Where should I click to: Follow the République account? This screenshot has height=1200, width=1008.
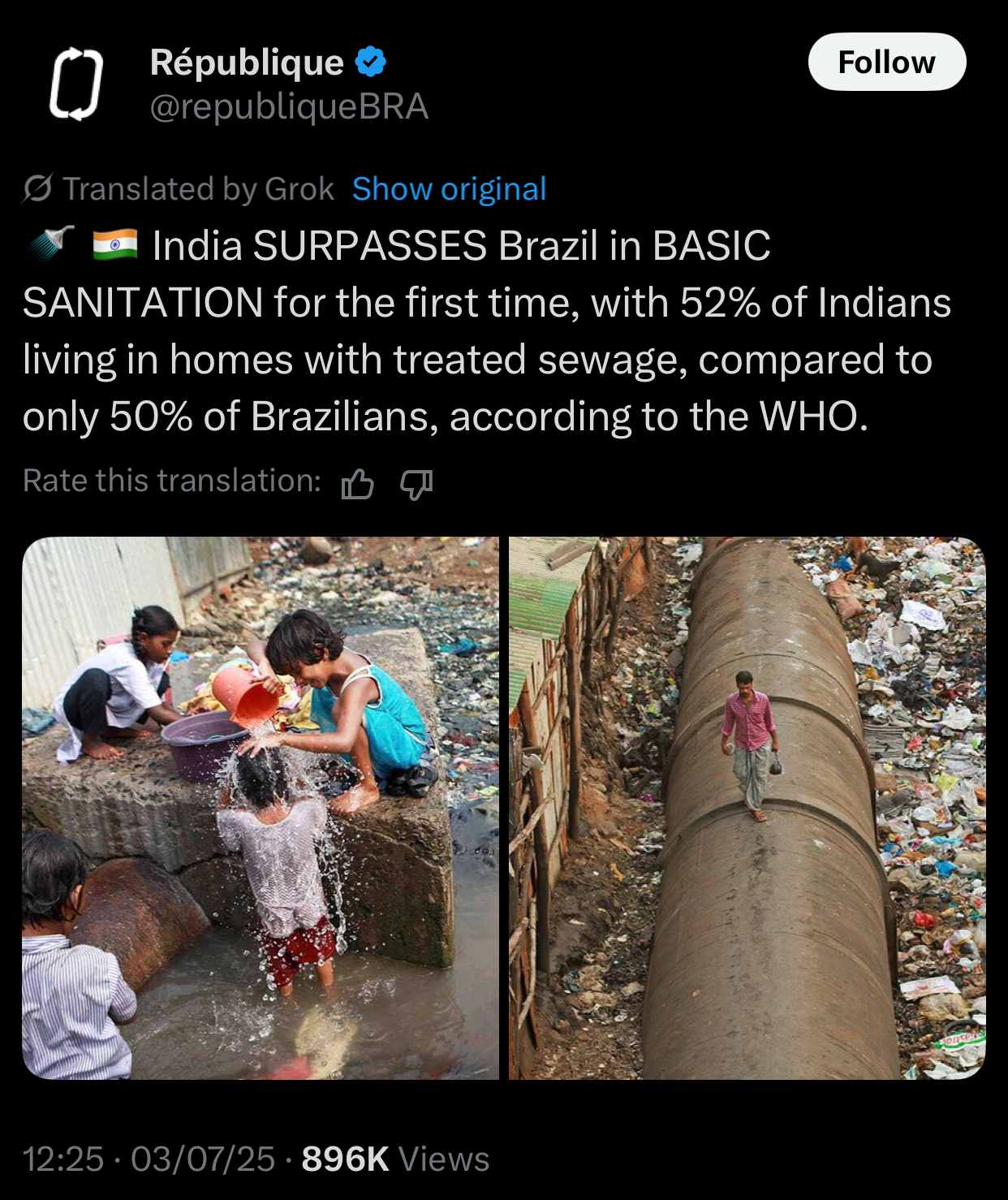click(x=887, y=62)
